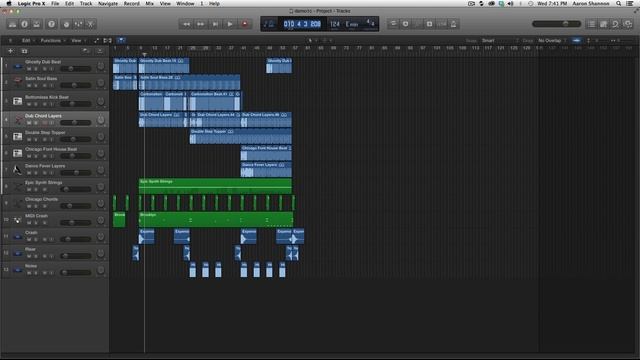Toggle the waveform zoom button
This screenshot has height=360, width=640.
pyautogui.click(x=576, y=40)
